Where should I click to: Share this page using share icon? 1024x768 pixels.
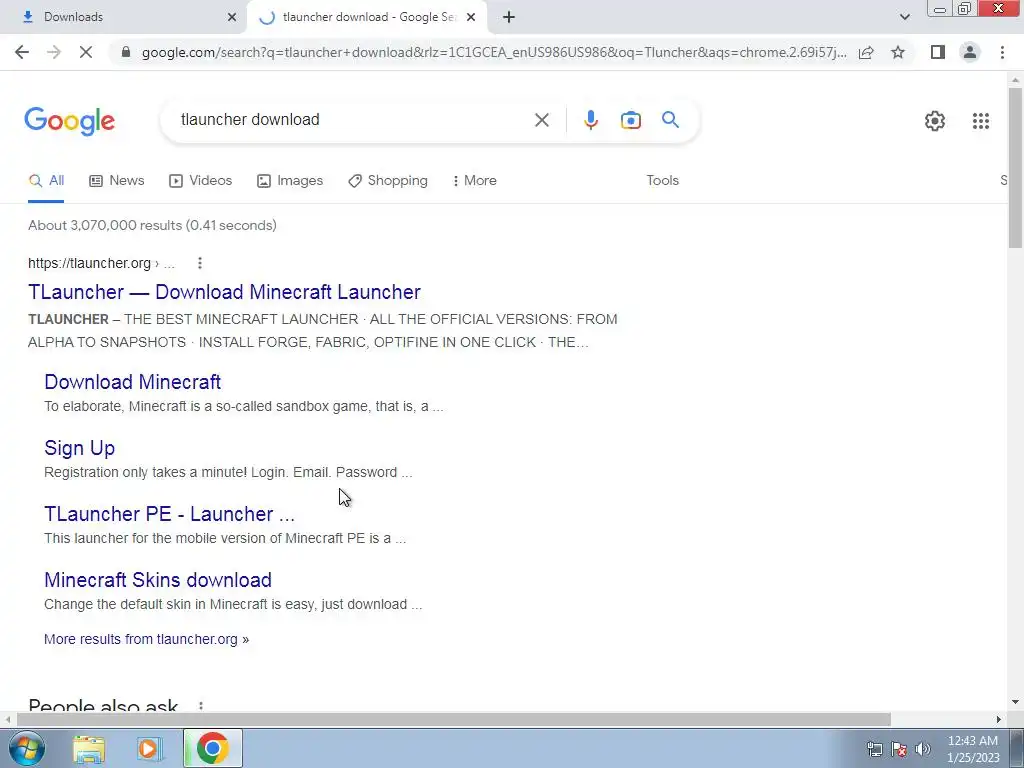pyautogui.click(x=866, y=52)
